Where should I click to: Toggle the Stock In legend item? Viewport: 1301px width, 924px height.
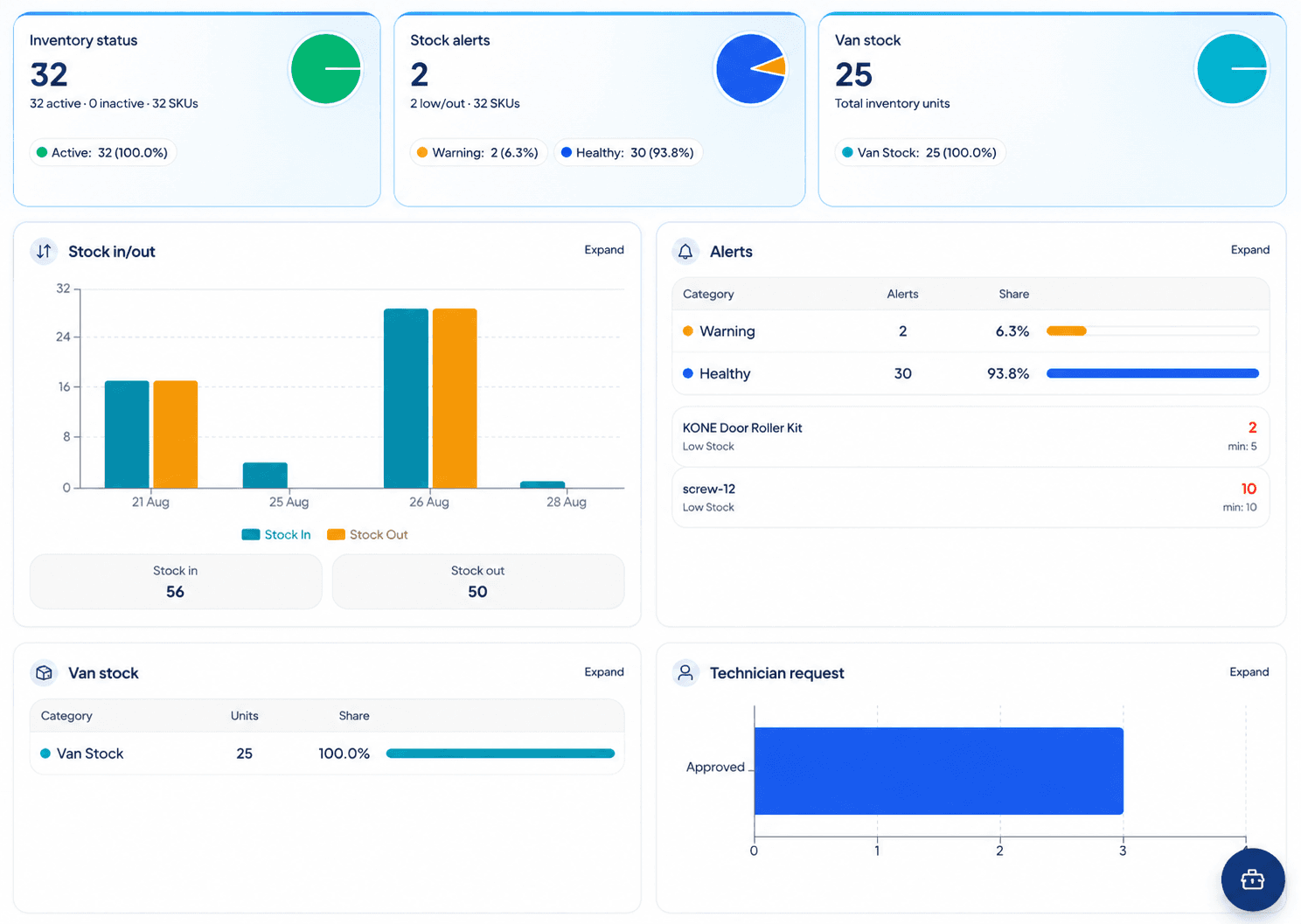pyautogui.click(x=276, y=535)
